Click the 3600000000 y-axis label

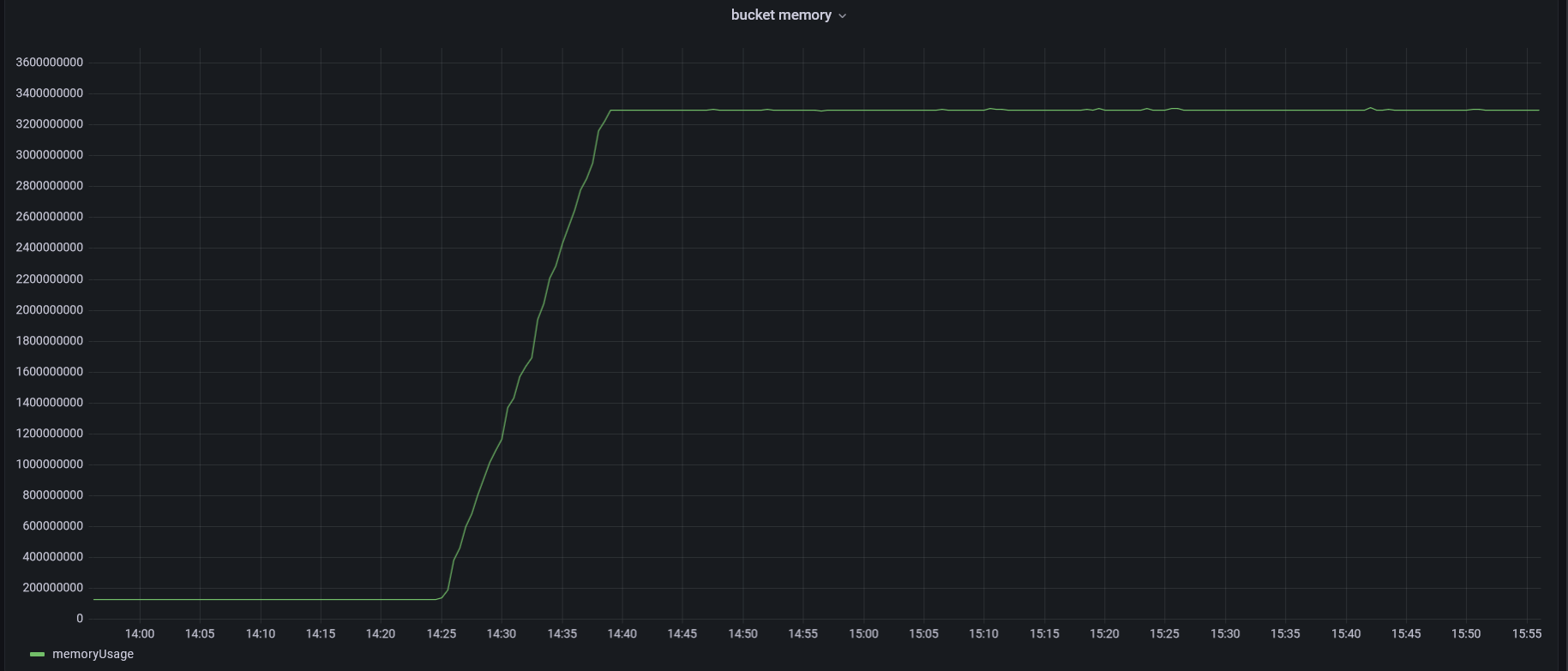click(50, 63)
